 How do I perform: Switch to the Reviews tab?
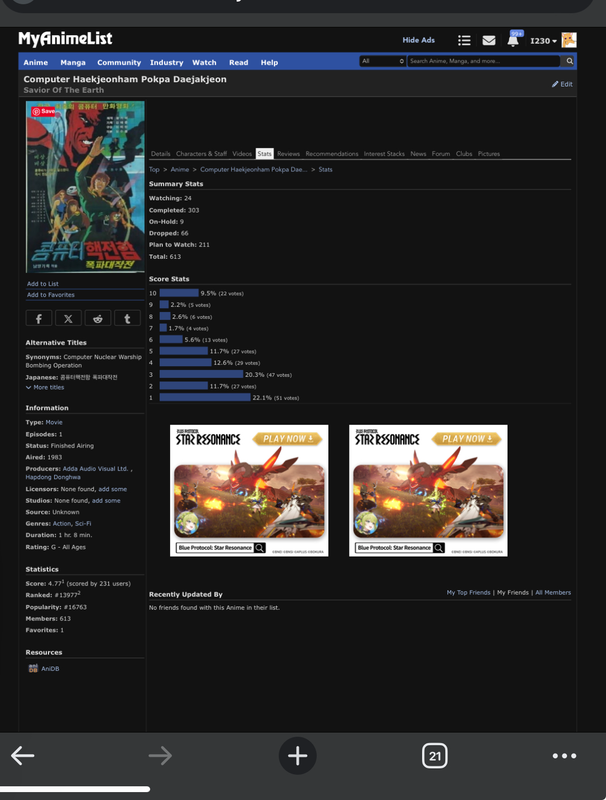(288, 154)
